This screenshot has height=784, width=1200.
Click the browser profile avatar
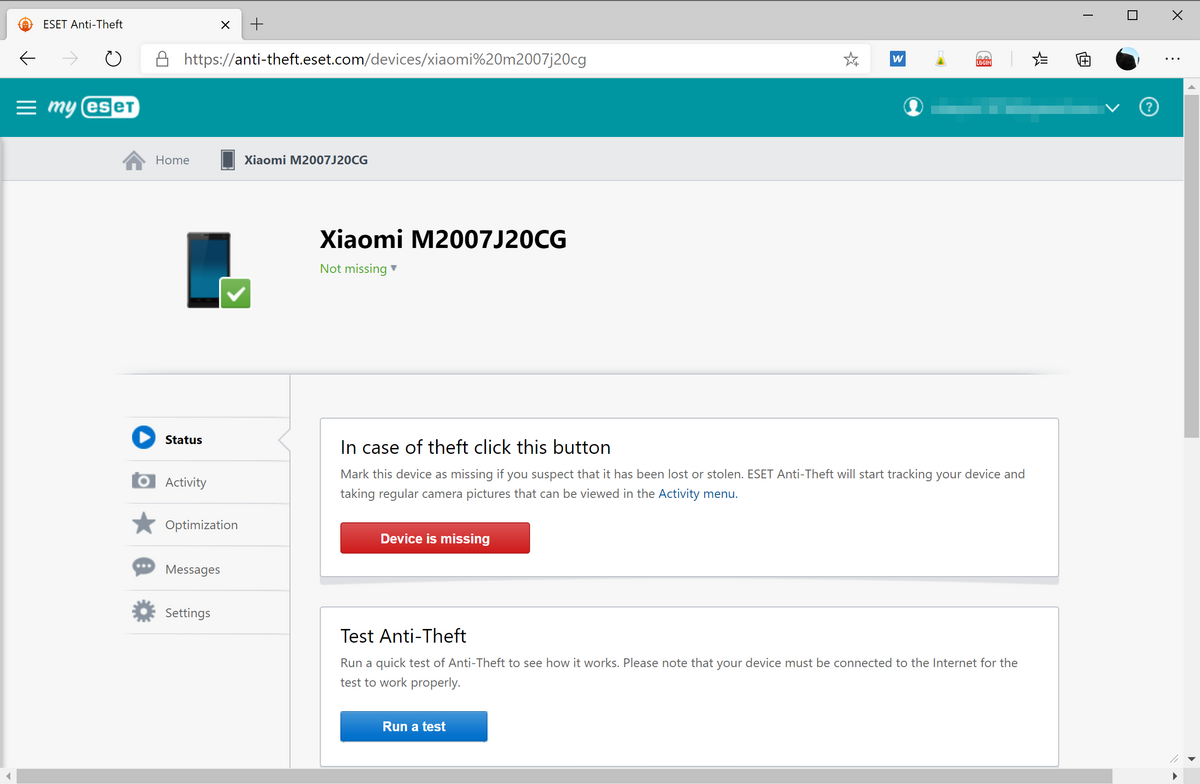pyautogui.click(x=1127, y=59)
